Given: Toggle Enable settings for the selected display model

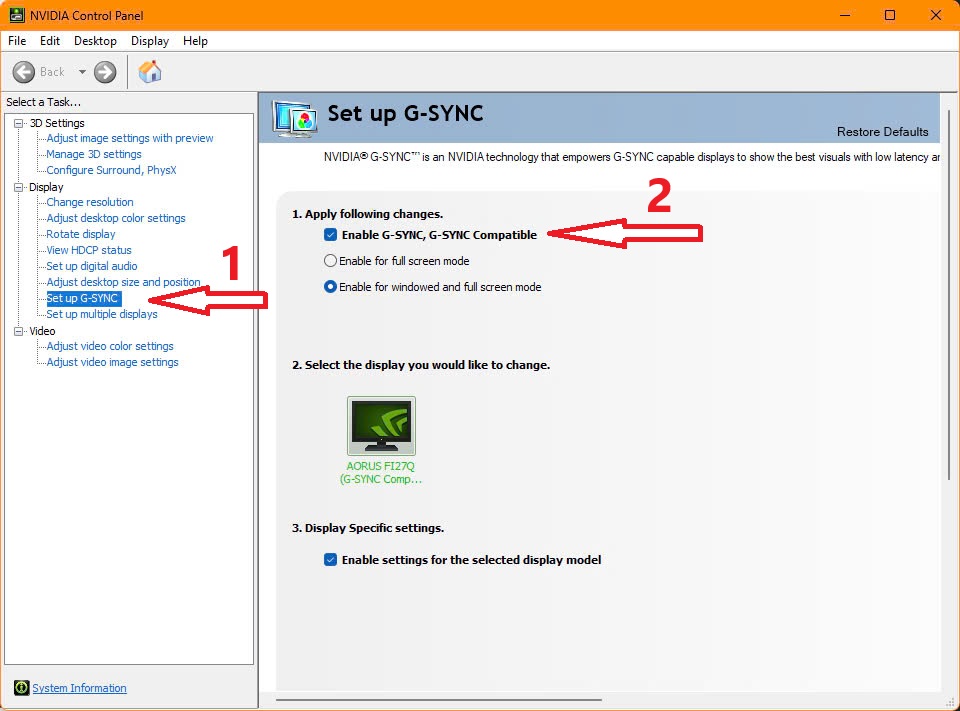Looking at the screenshot, I should (331, 560).
